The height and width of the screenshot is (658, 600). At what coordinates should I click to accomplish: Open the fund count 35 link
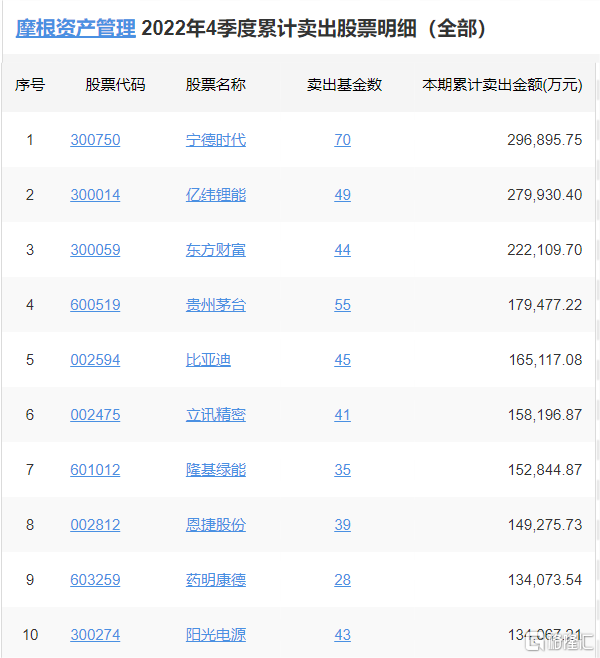click(x=342, y=470)
